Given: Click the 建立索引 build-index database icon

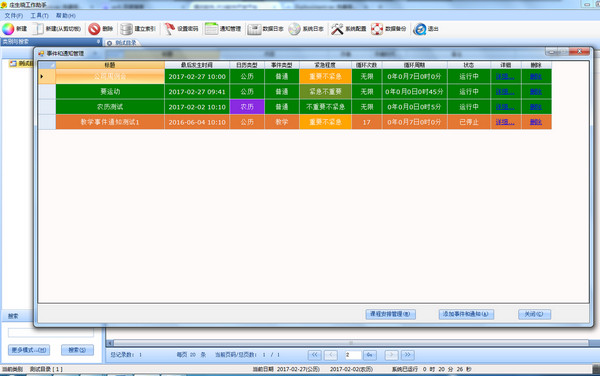Looking at the screenshot, I should coord(126,29).
